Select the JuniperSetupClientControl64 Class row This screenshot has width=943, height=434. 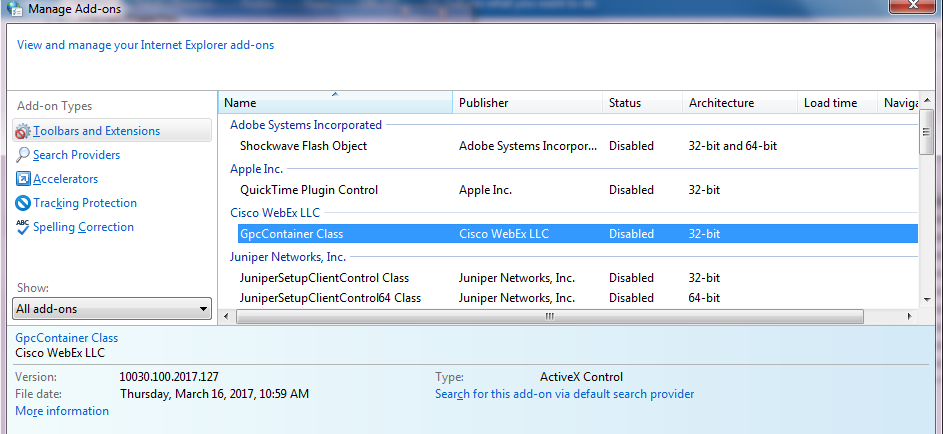(x=577, y=298)
